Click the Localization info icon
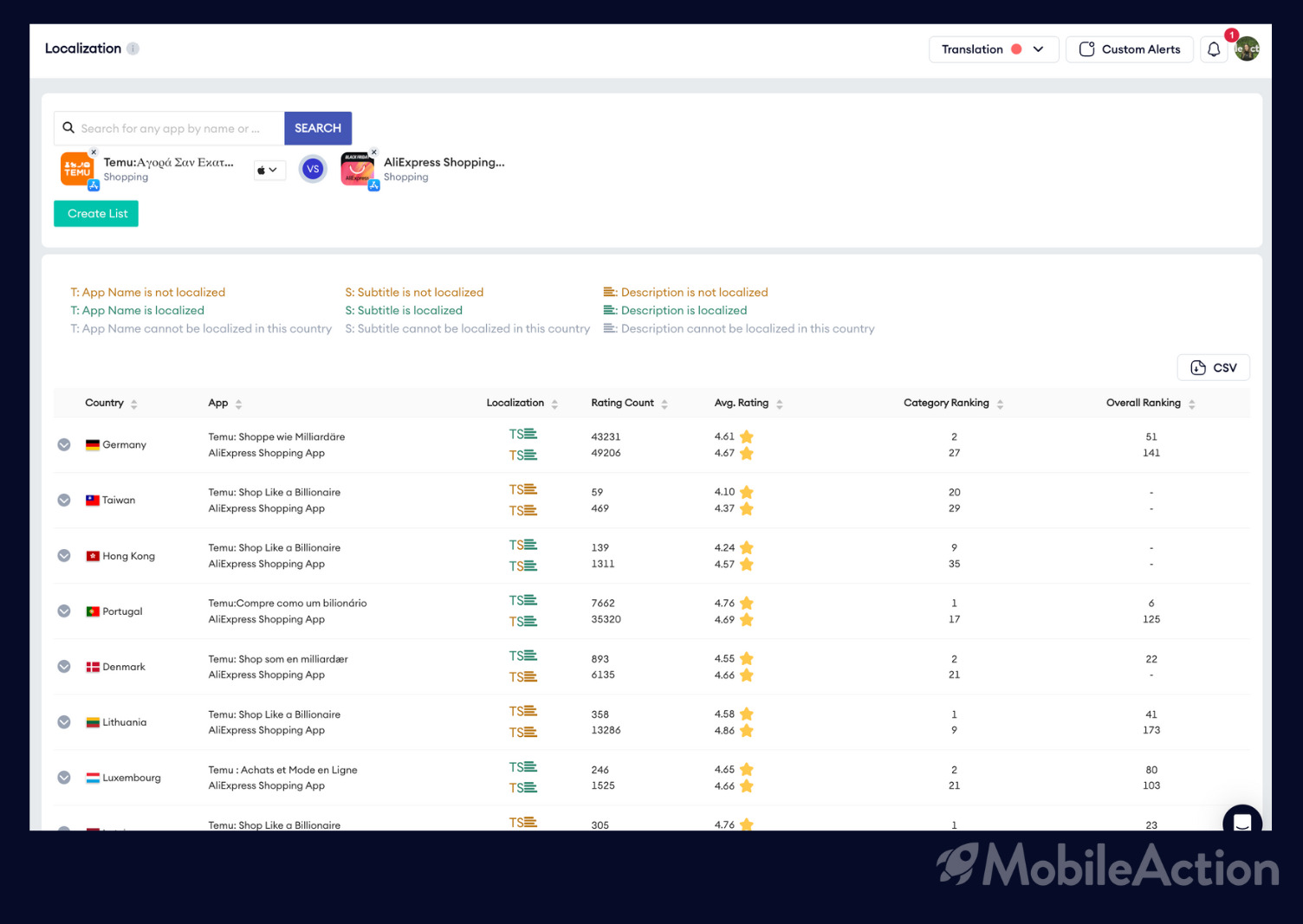The image size is (1303, 924). tap(133, 48)
